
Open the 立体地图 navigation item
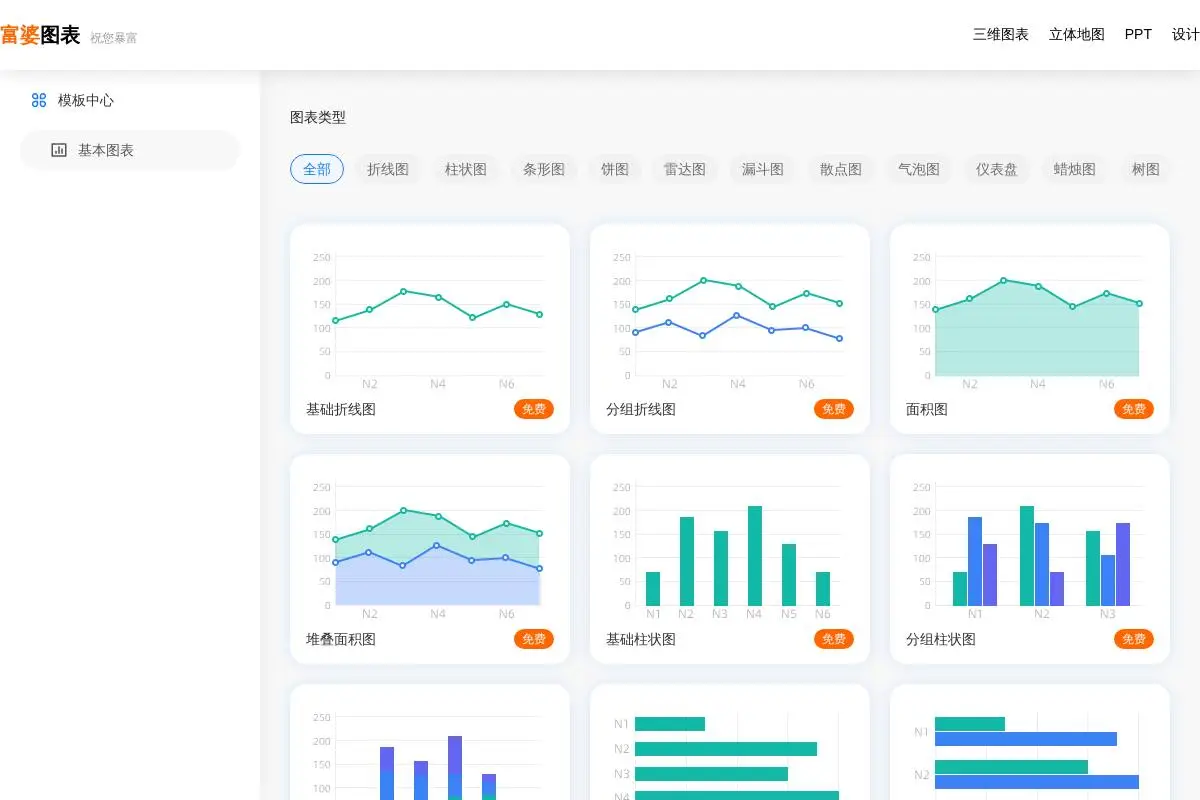tap(1076, 34)
